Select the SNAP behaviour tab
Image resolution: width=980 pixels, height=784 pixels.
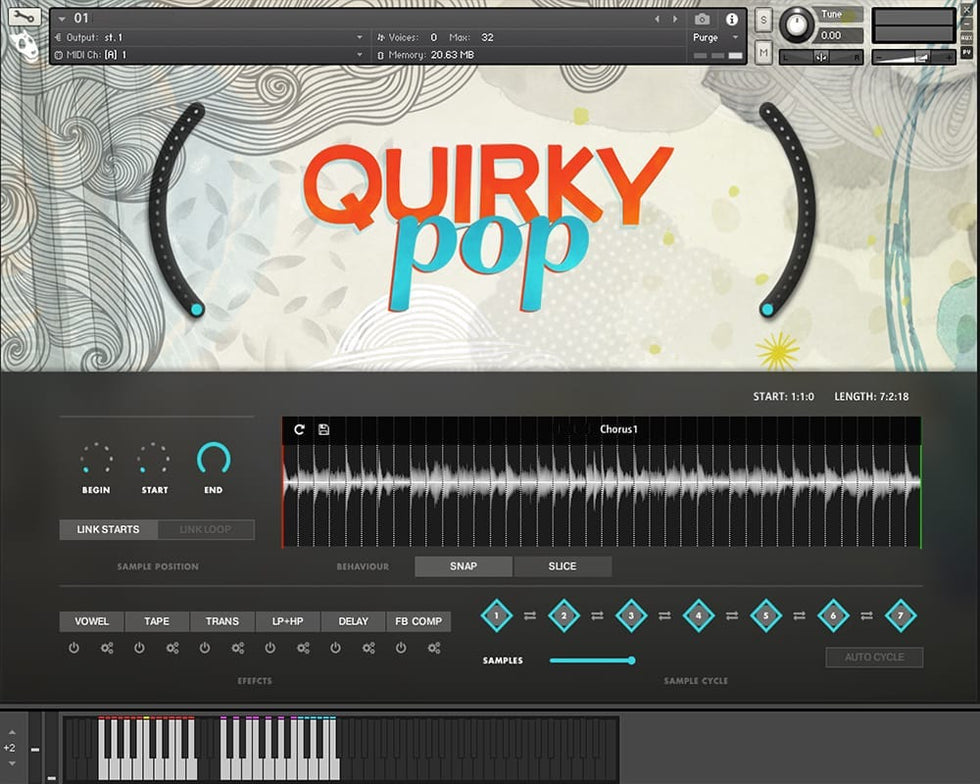pos(463,566)
